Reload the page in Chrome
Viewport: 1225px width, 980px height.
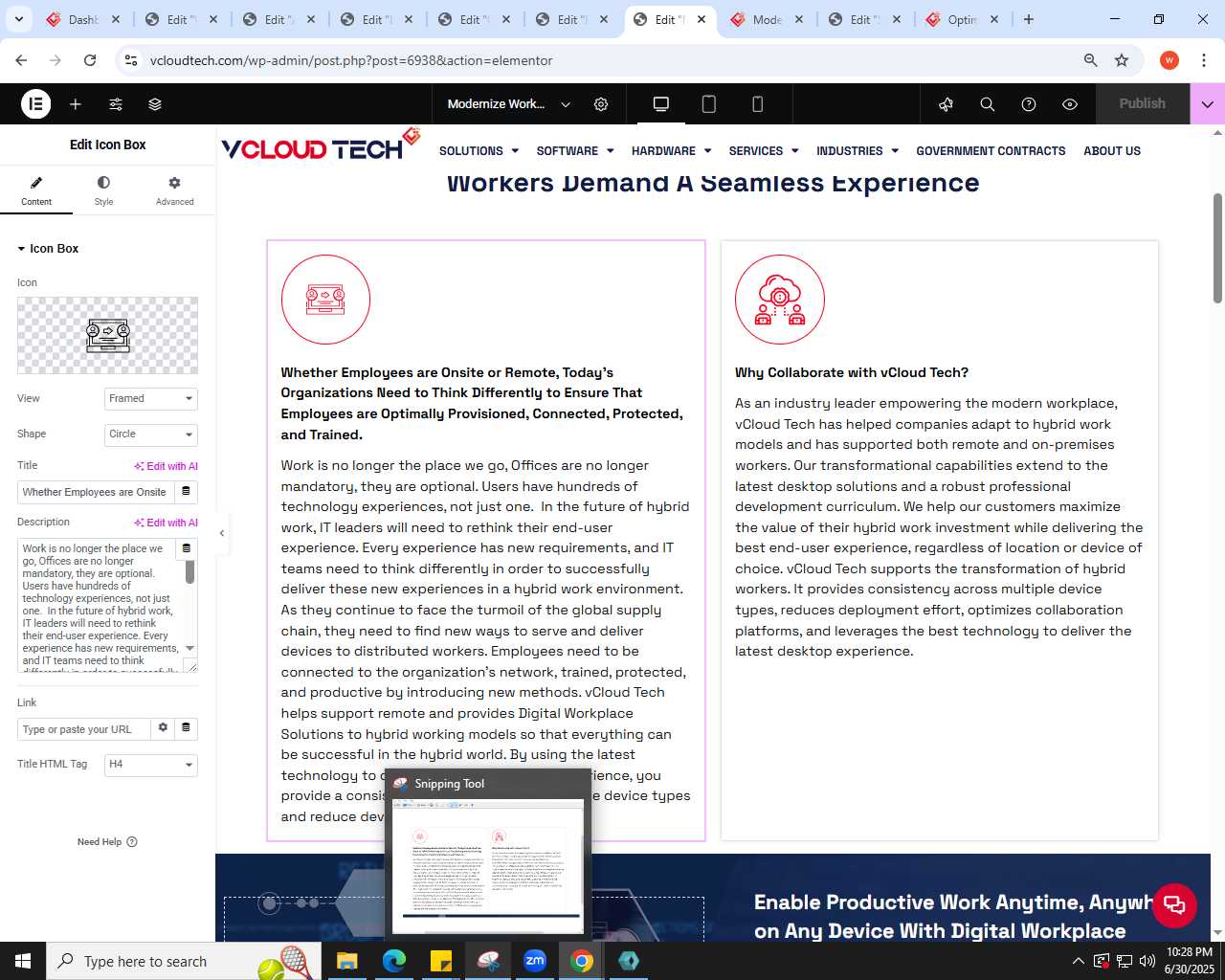[90, 60]
